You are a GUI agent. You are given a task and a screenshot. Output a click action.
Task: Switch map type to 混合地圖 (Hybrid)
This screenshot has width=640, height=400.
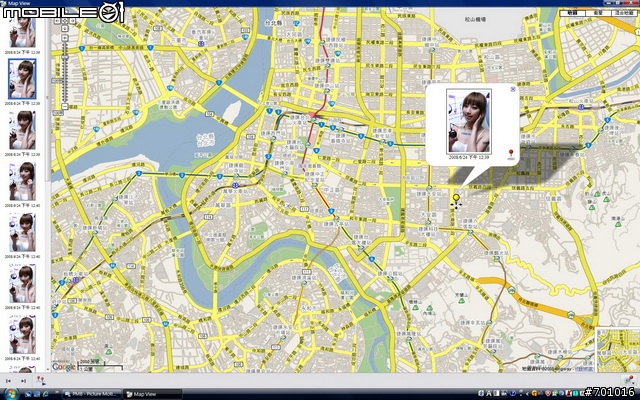(623, 13)
